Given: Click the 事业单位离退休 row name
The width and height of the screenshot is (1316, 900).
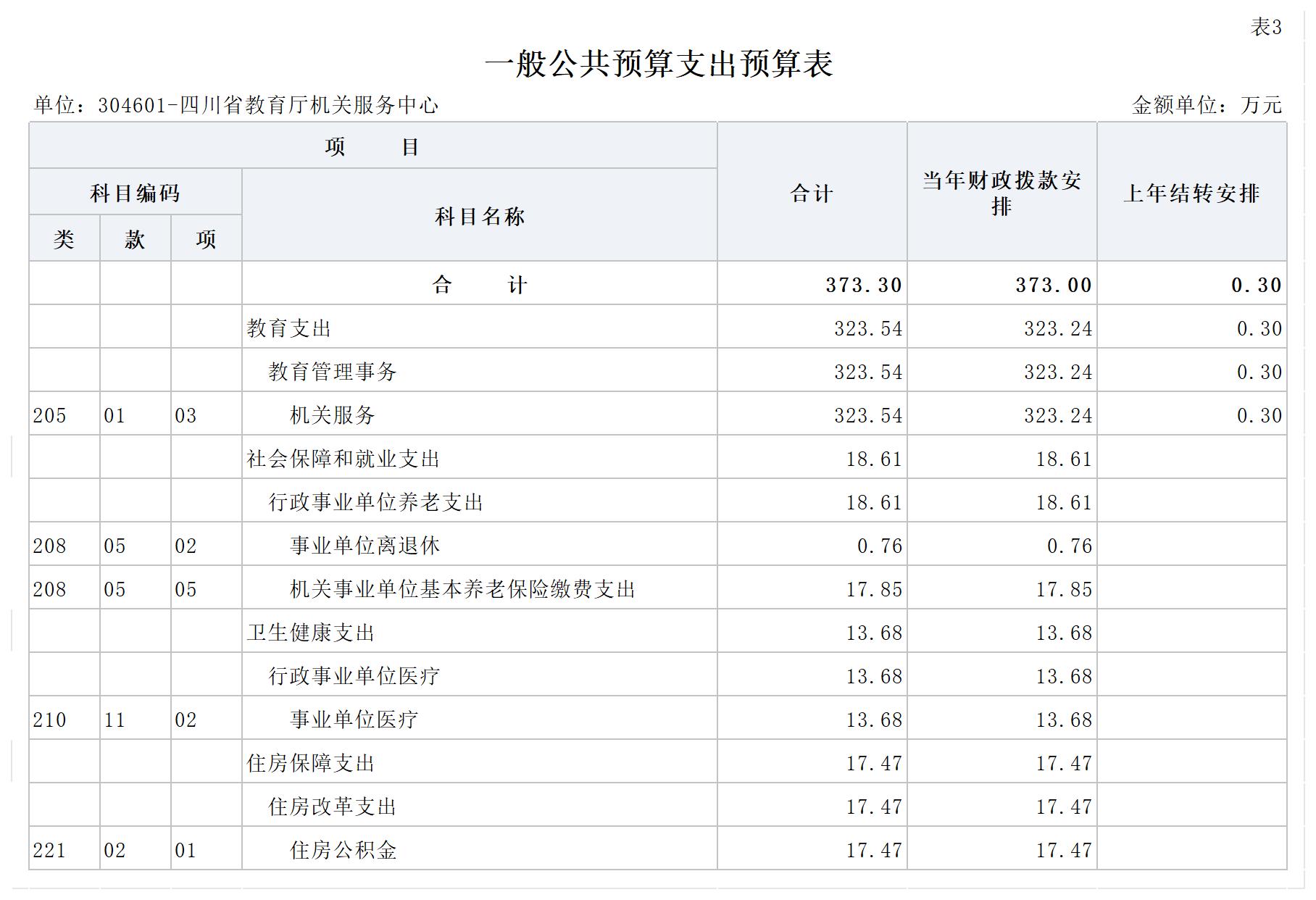Looking at the screenshot, I should click(365, 546).
